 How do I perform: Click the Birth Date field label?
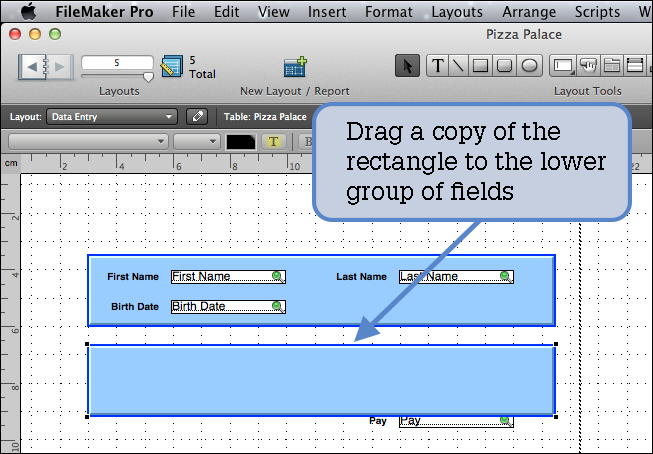(135, 307)
